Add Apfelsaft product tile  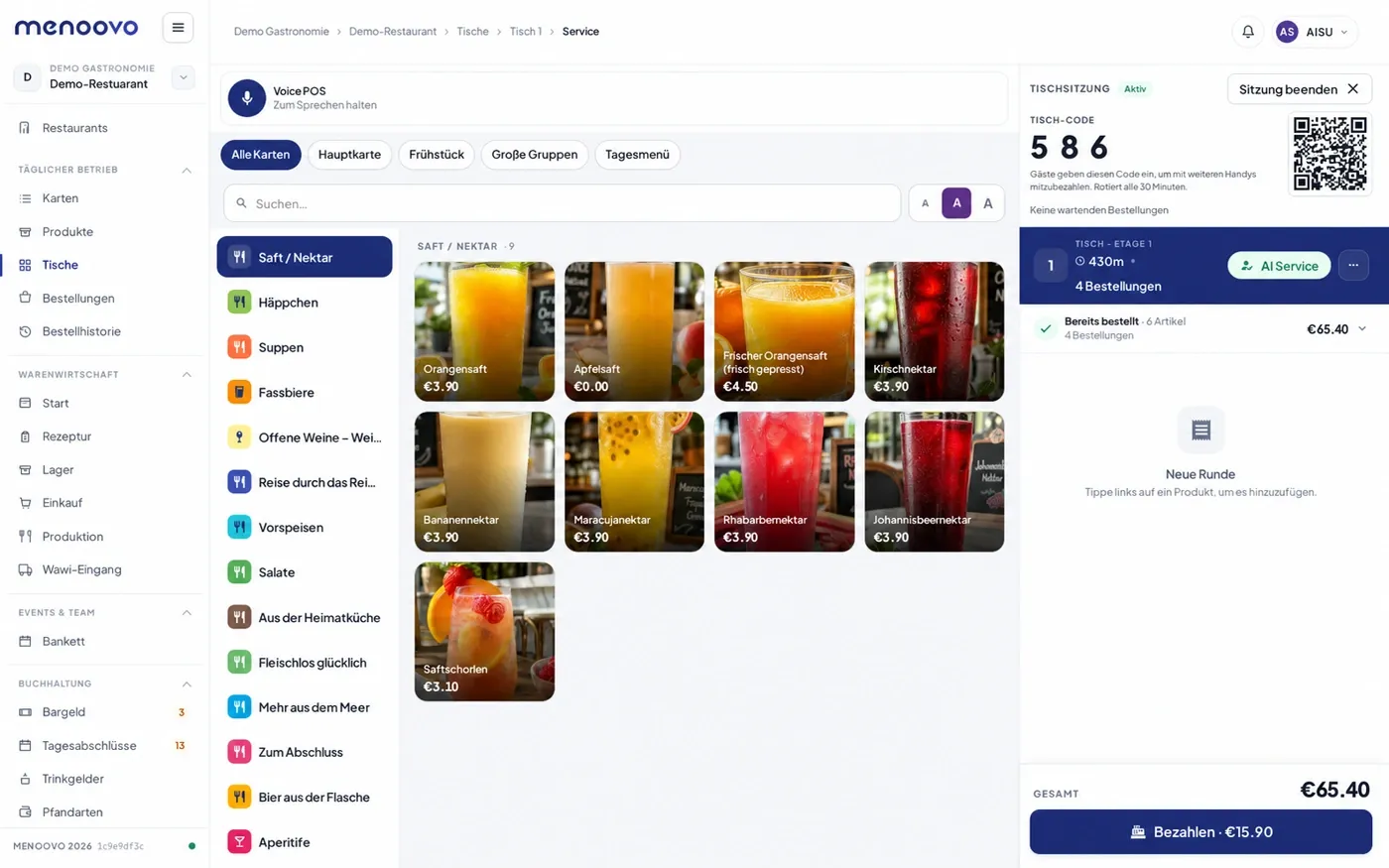634,331
